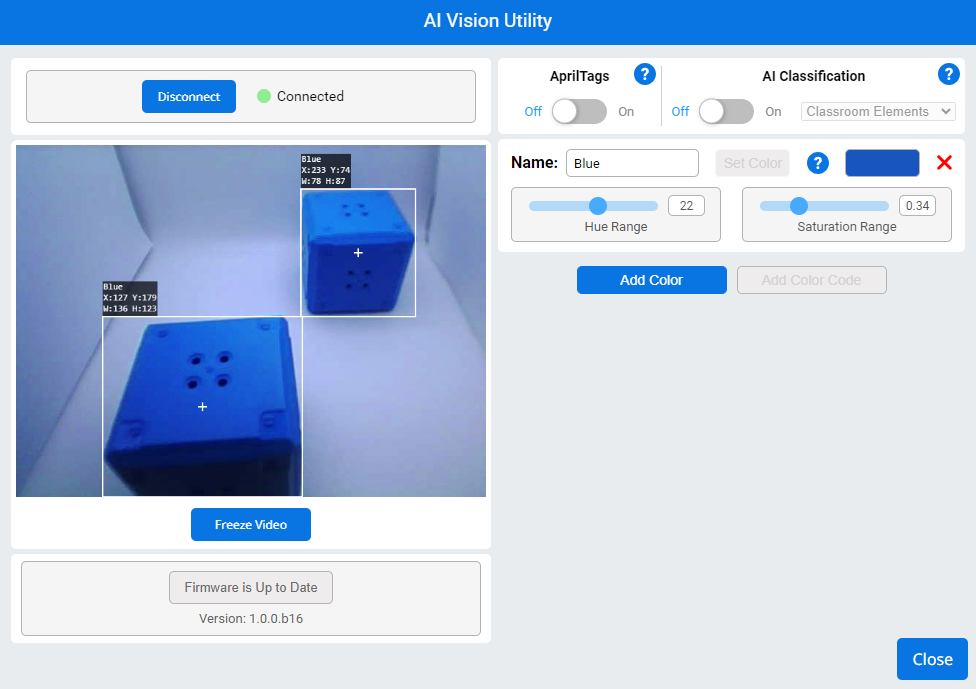Click the Set Color button
The width and height of the screenshot is (976, 689).
coord(752,162)
